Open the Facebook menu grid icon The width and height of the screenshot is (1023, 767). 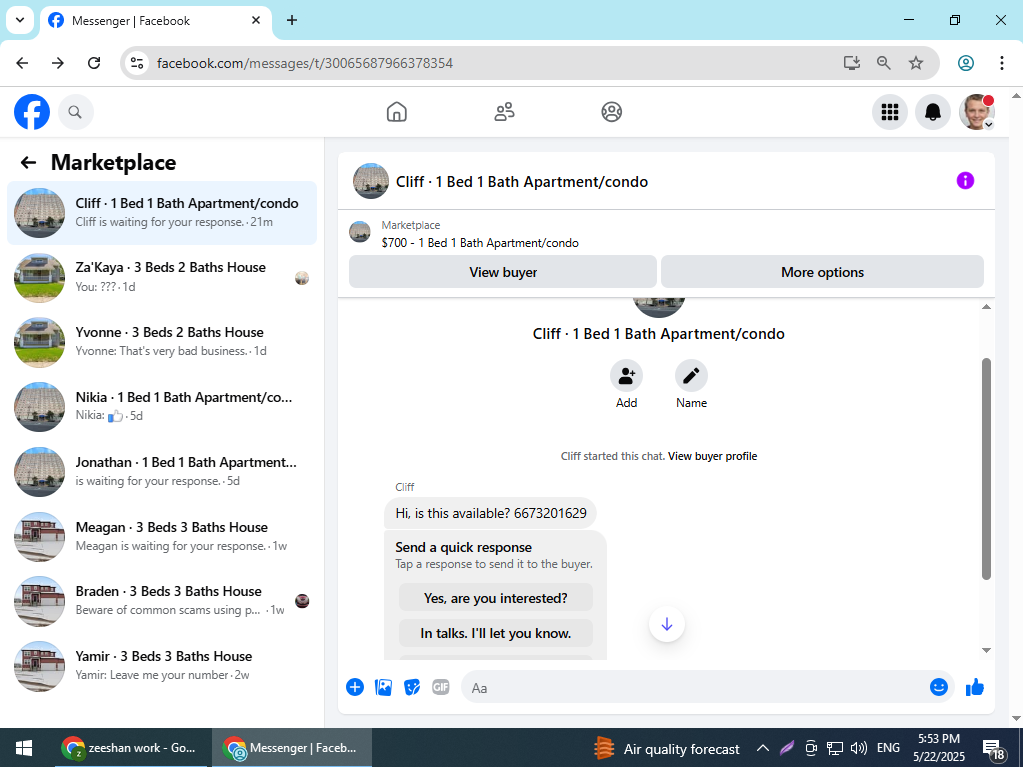[x=890, y=112]
